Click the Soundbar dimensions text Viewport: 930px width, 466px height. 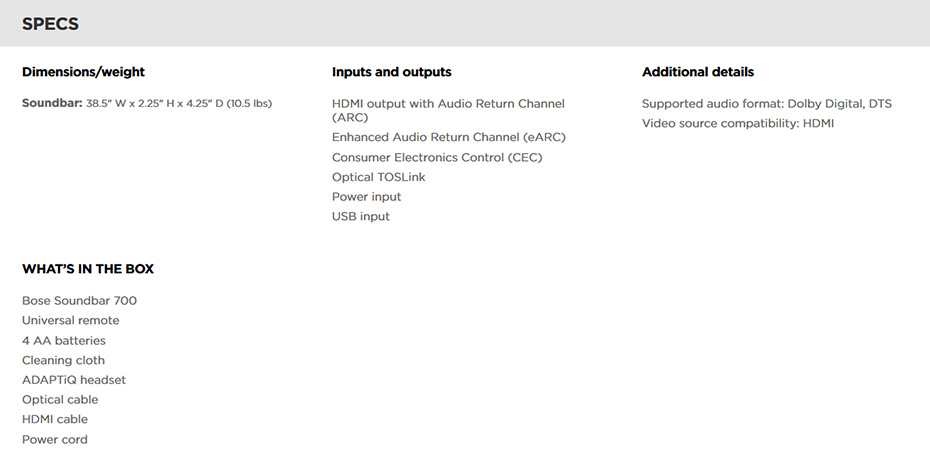(x=147, y=103)
